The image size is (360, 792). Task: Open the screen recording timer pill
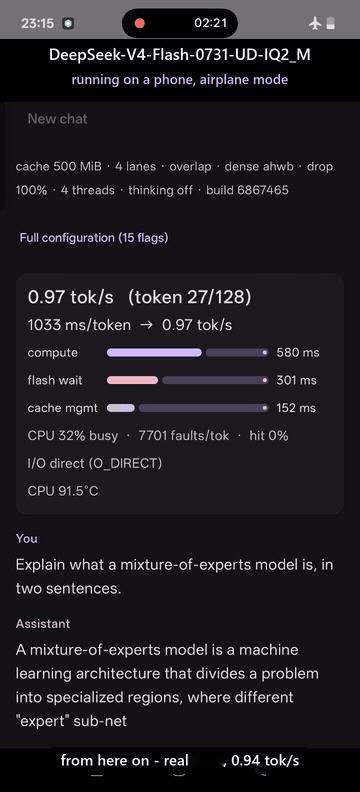tap(180, 23)
